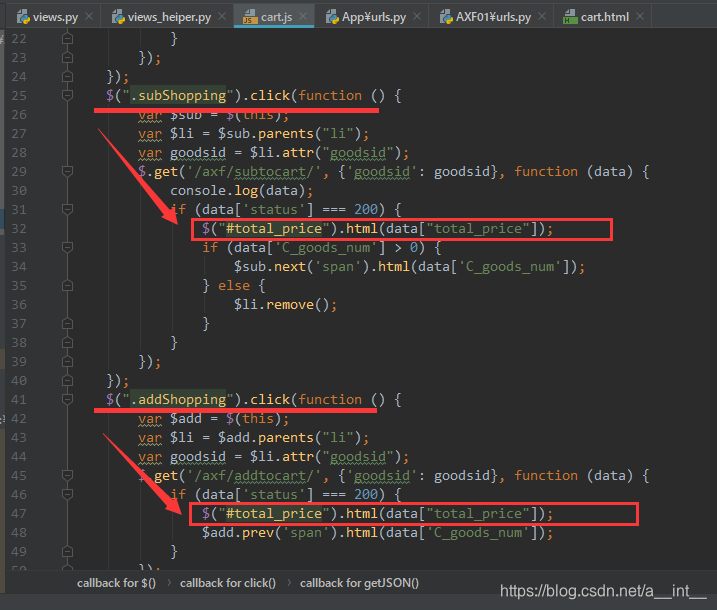Collapse the fold marker at line 24
This screenshot has width=717, height=610.
point(67,76)
